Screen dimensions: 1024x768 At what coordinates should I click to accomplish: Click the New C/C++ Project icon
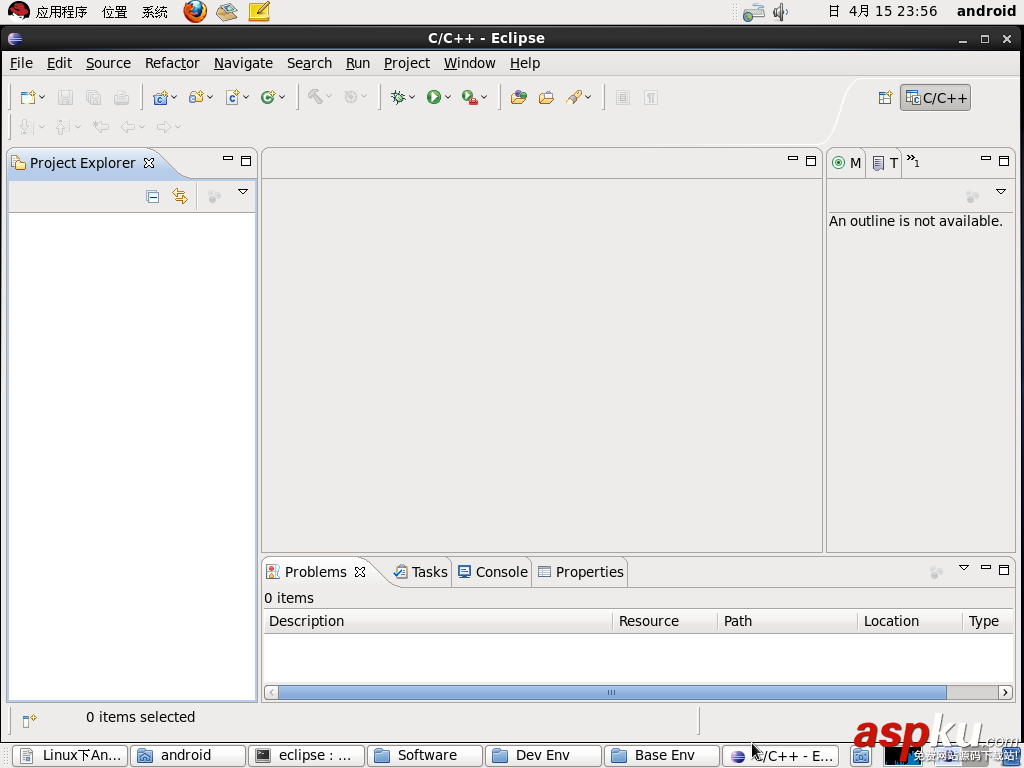[160, 97]
